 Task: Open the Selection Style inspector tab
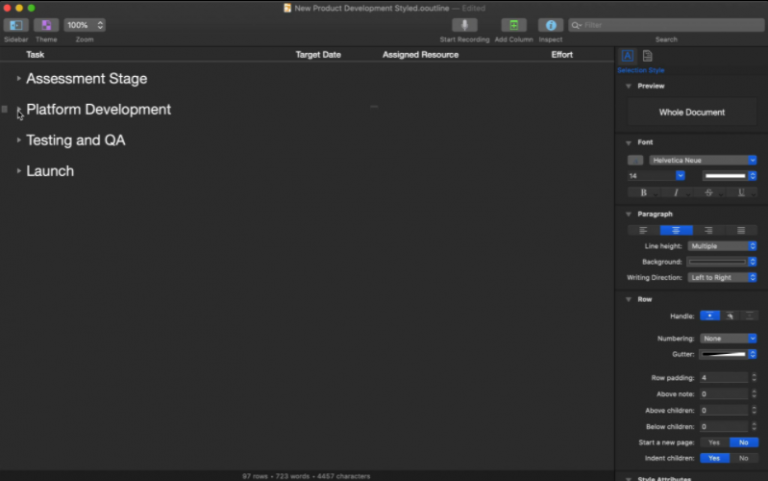(x=627, y=56)
